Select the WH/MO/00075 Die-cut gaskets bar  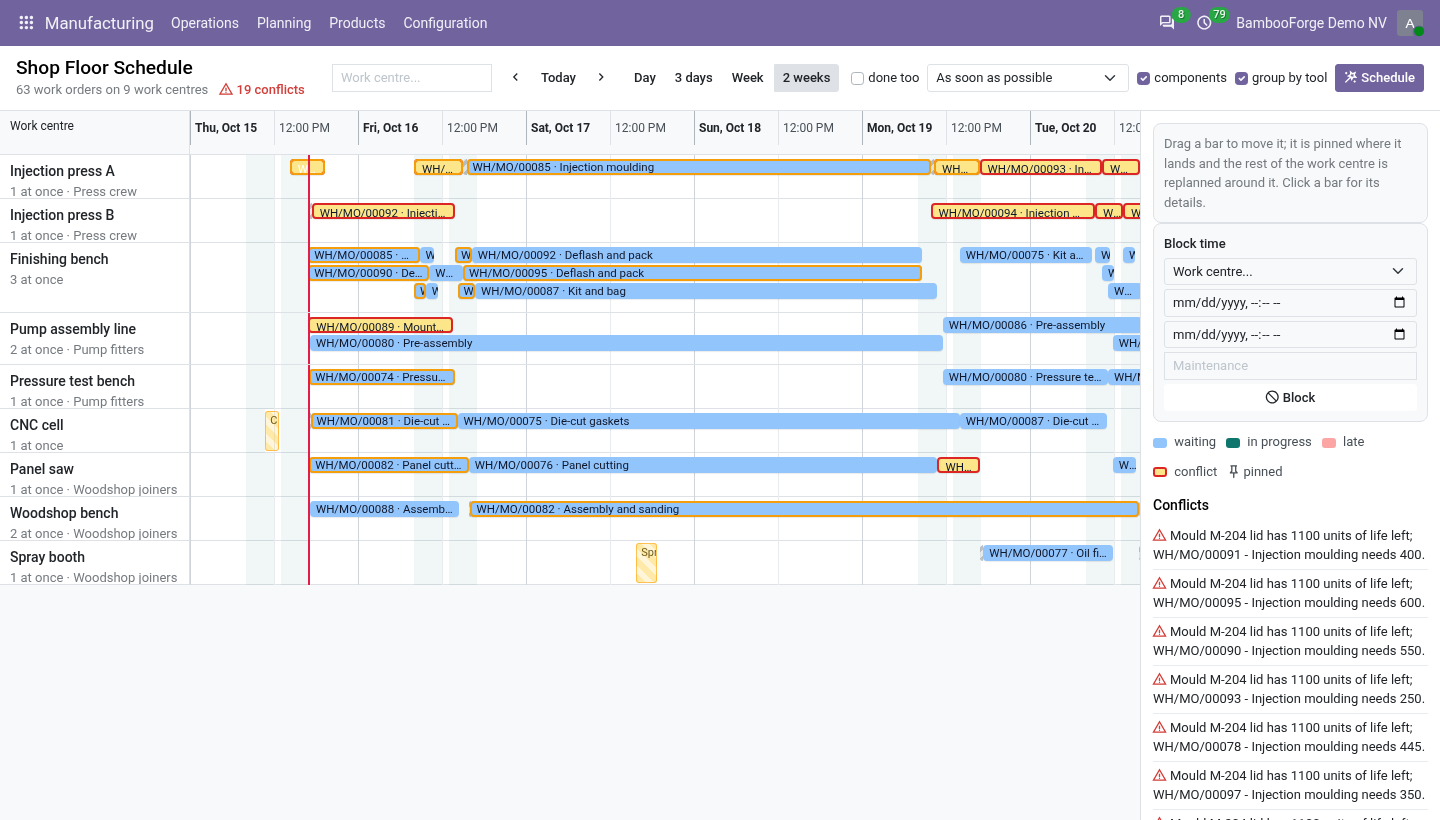pos(709,421)
